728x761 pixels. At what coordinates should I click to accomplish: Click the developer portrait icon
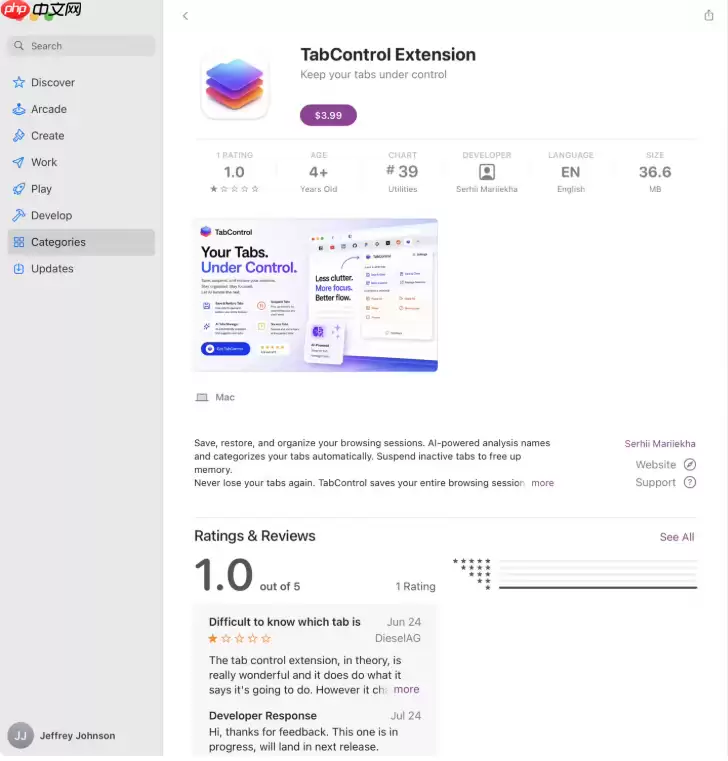tap(487, 172)
